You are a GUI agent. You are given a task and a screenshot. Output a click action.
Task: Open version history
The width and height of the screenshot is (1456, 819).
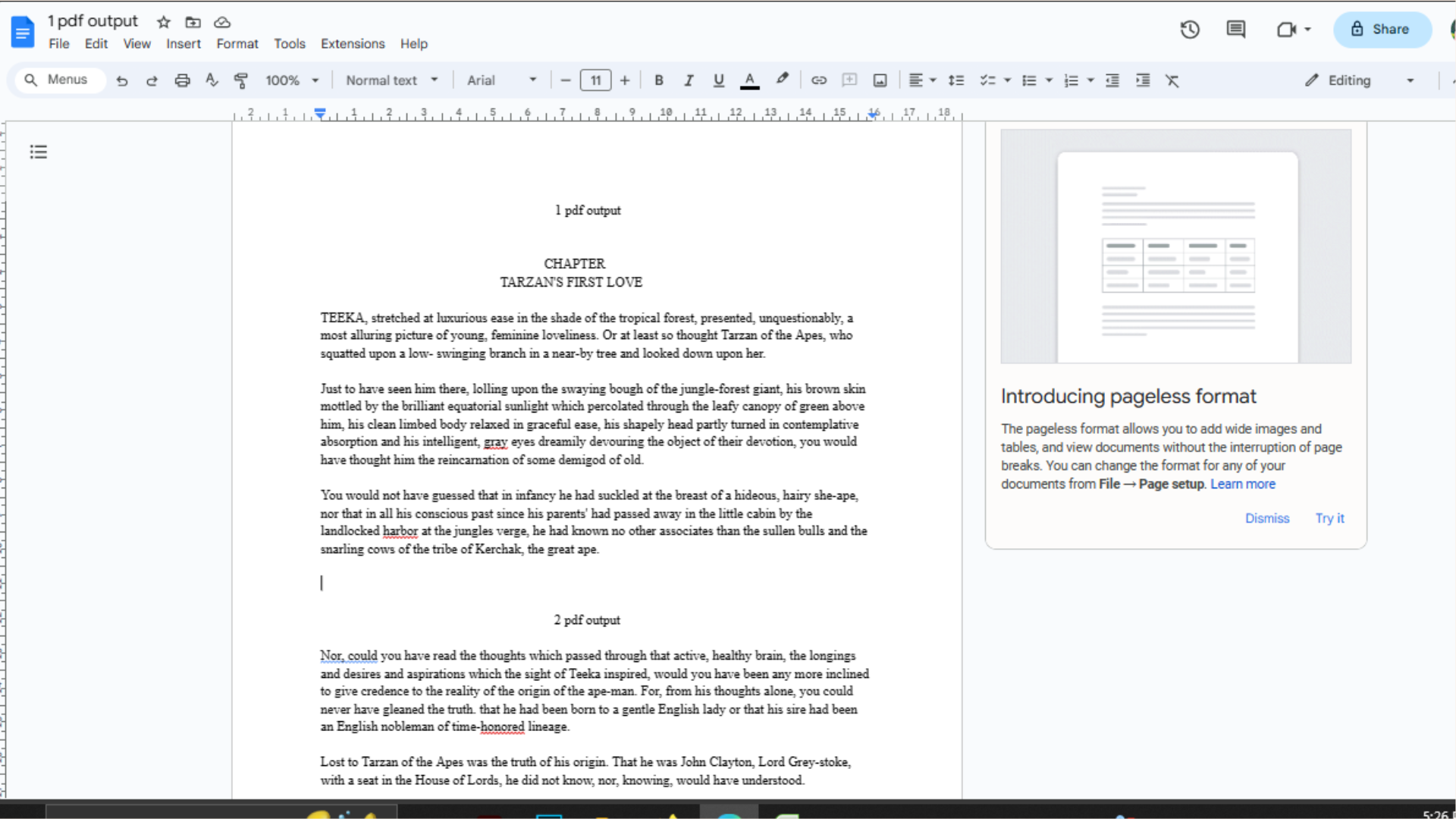pos(1190,29)
